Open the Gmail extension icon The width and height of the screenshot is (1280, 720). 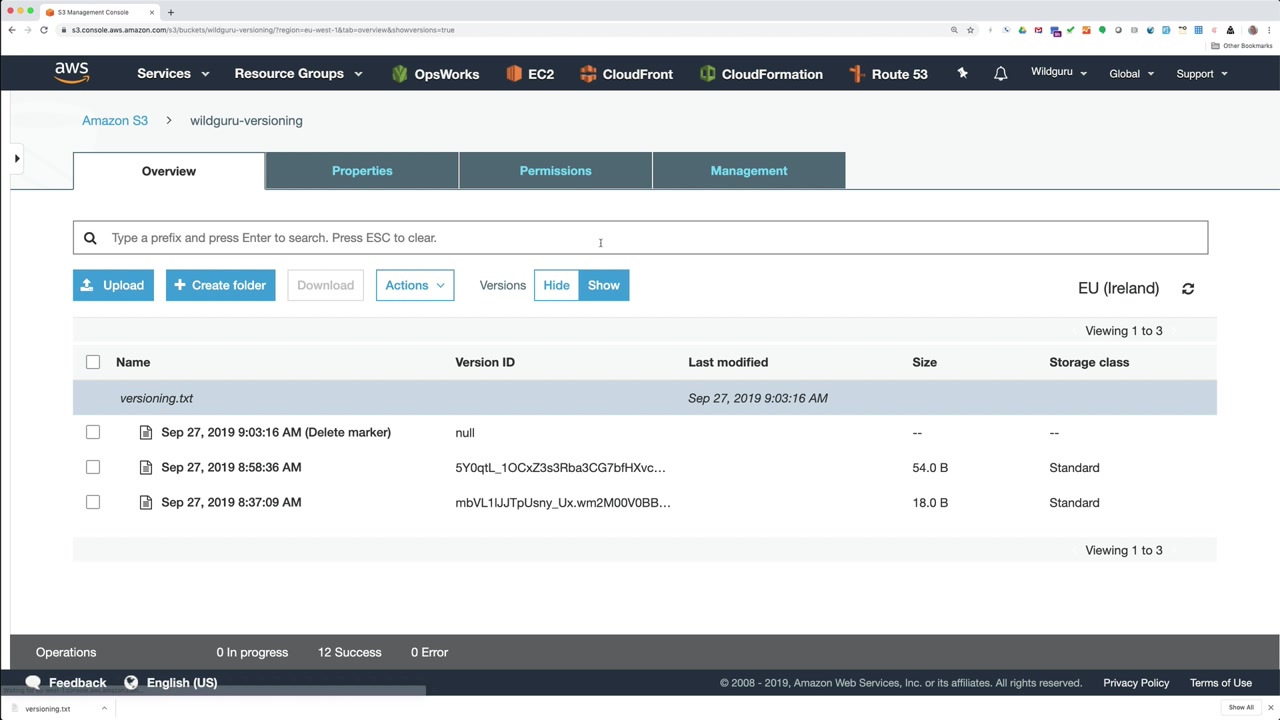(x=1039, y=30)
